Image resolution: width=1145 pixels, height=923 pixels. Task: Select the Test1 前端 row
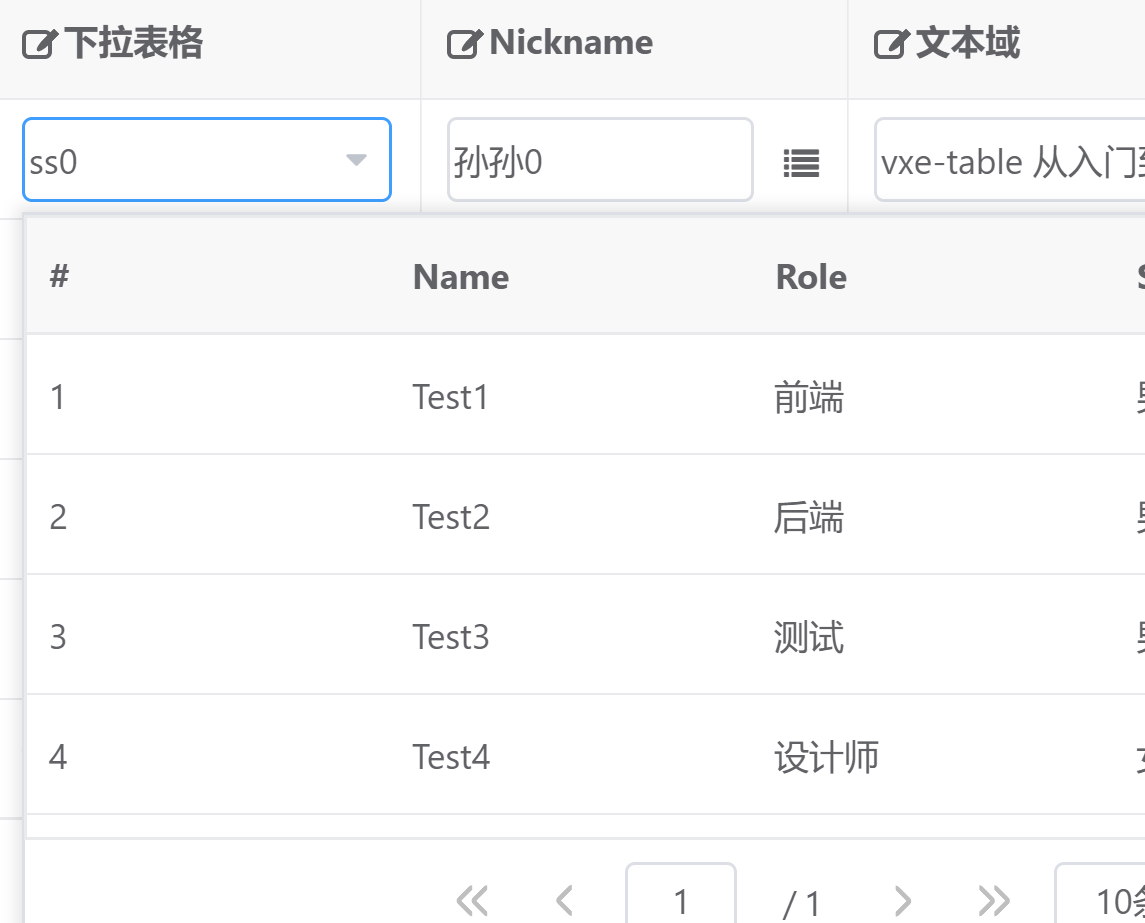(500, 396)
